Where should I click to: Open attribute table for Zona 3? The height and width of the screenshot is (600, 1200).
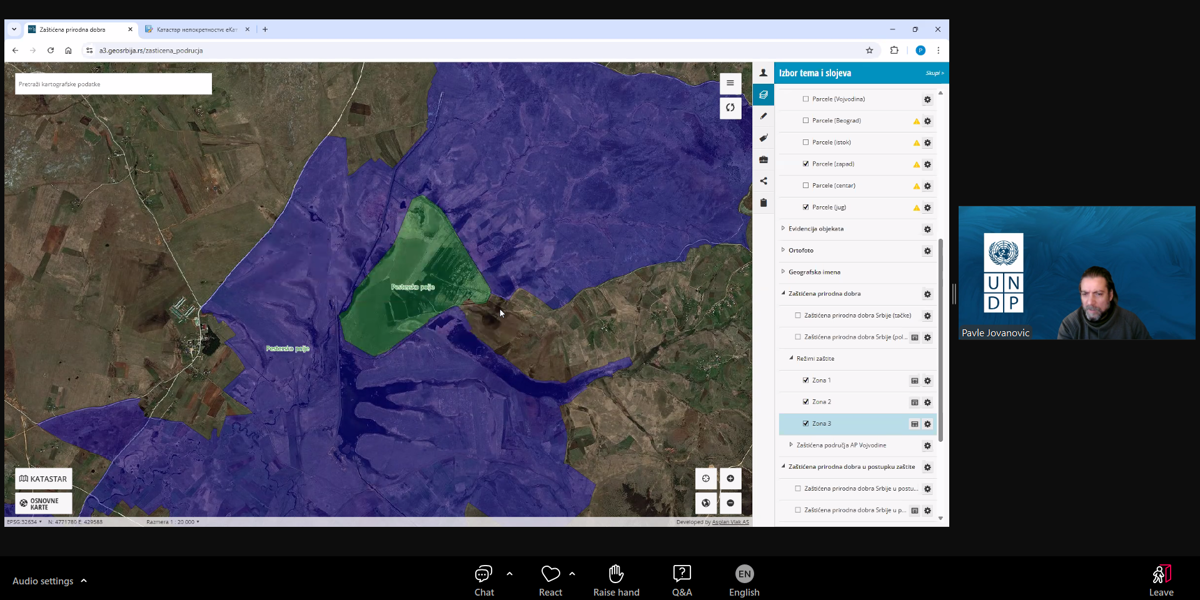tap(914, 424)
